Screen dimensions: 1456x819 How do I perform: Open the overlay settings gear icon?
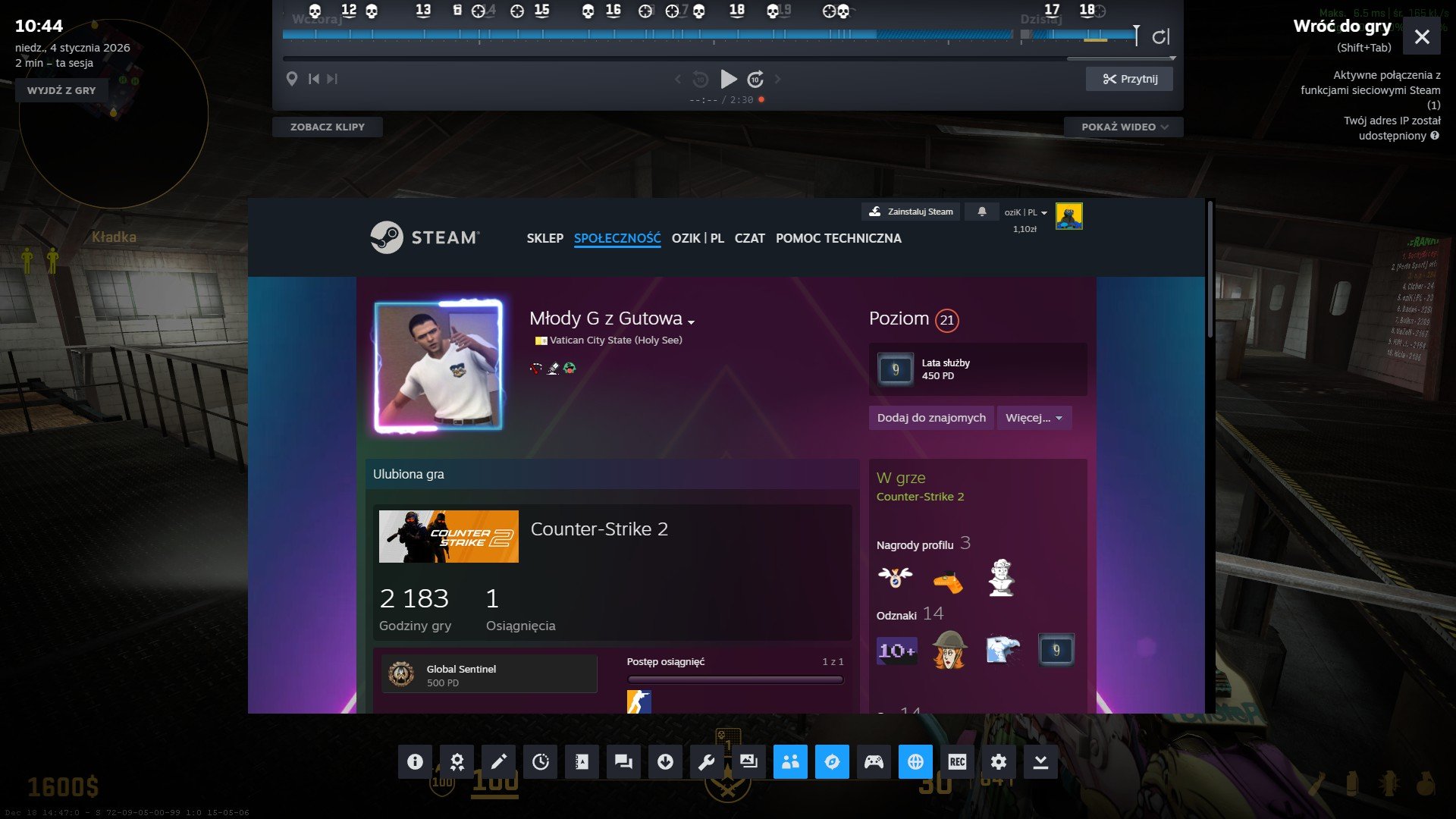click(x=999, y=762)
